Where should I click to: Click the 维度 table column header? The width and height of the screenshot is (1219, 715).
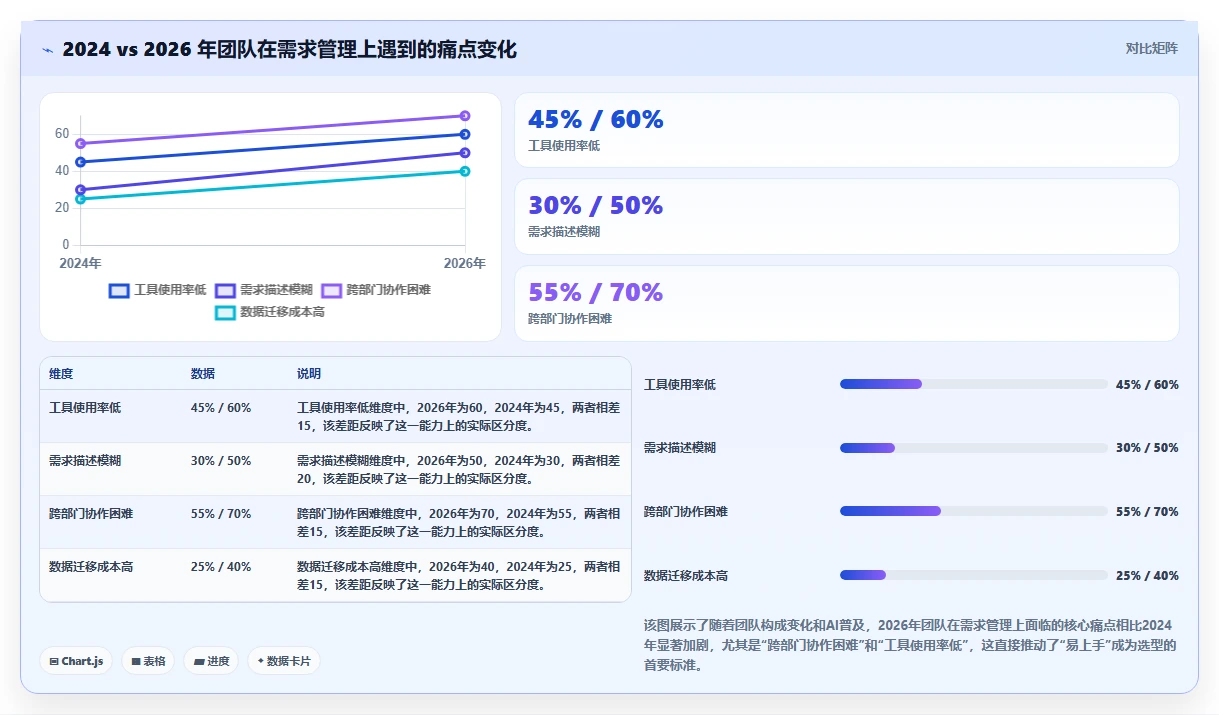(x=61, y=374)
